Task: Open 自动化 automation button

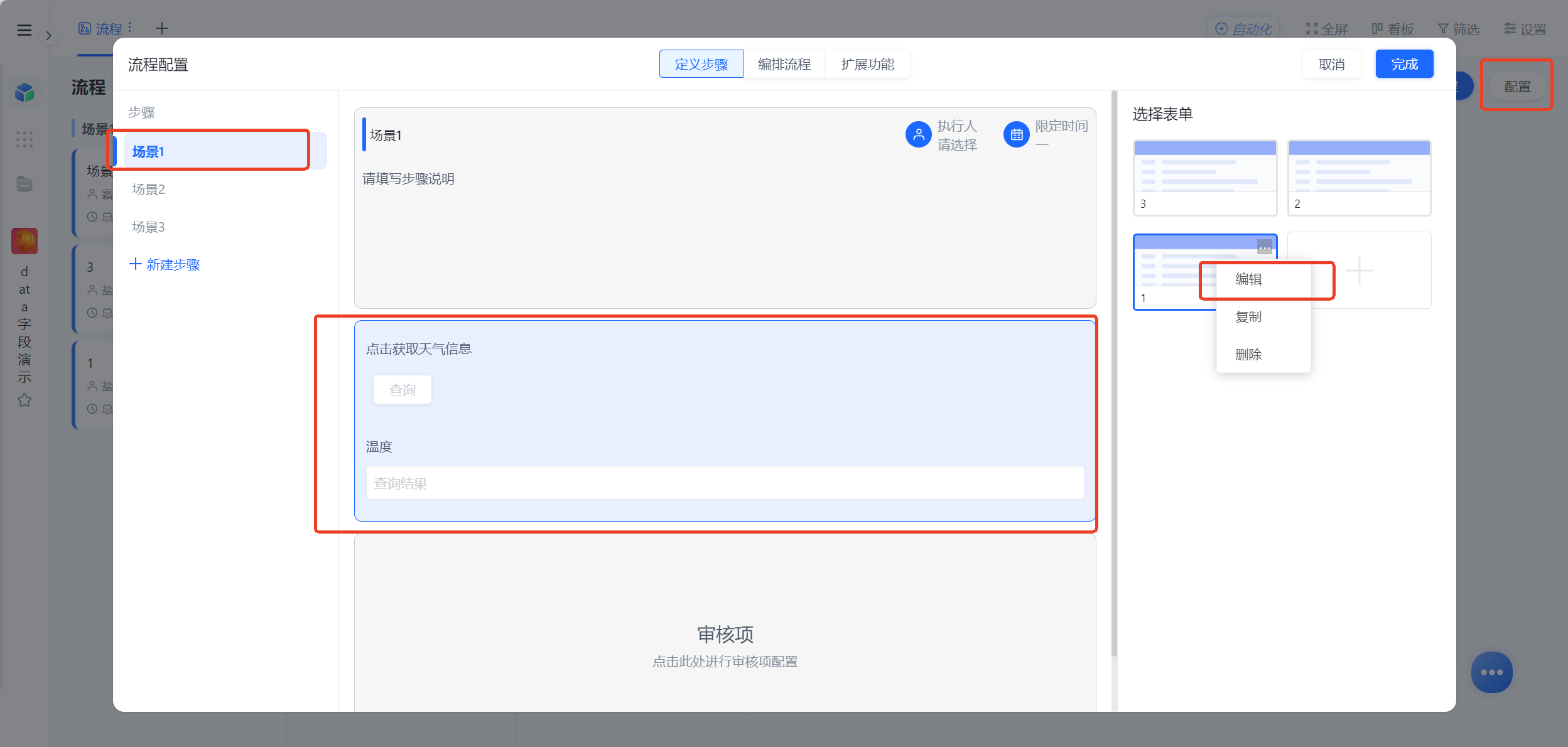Action: (x=1243, y=29)
